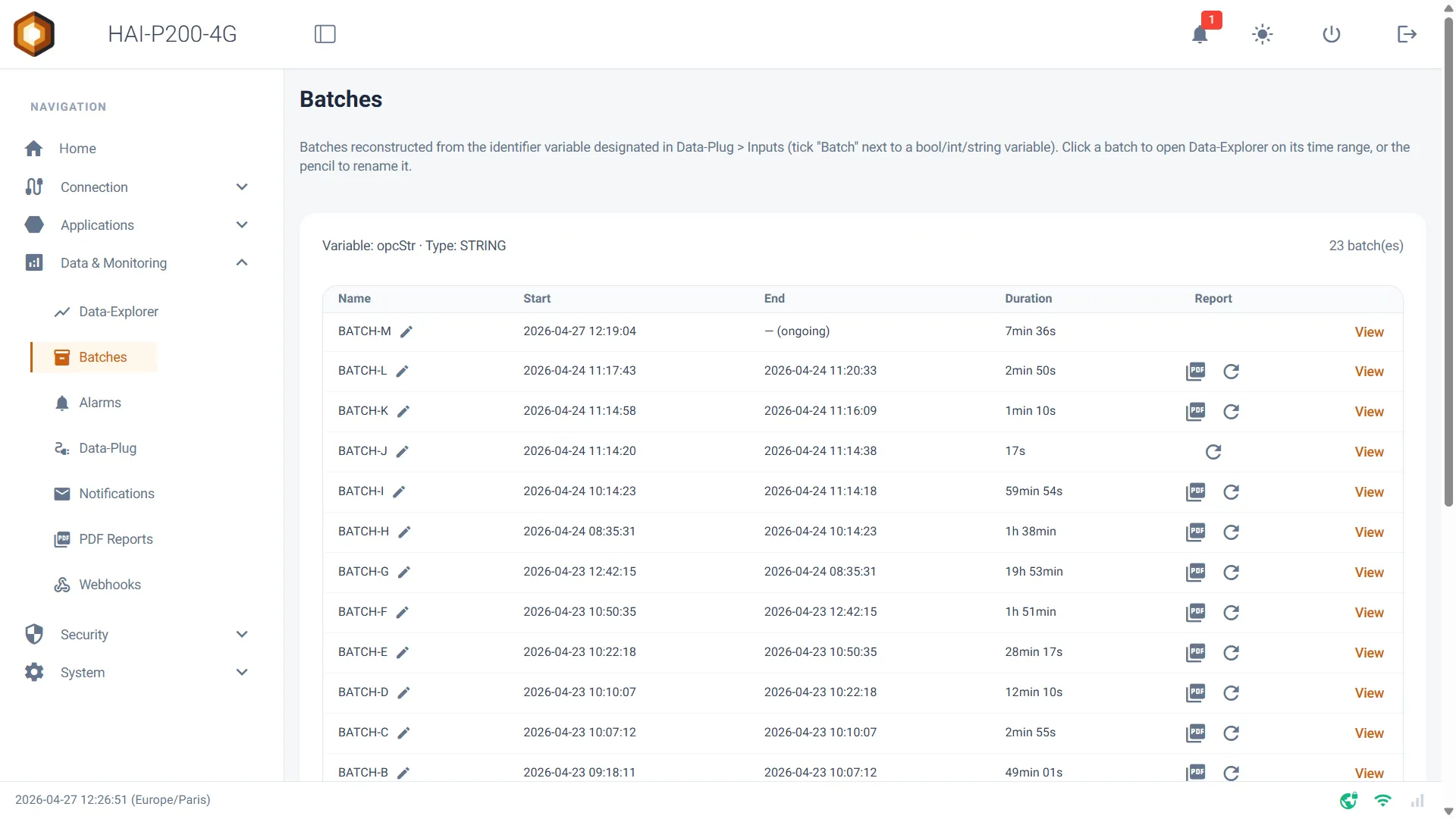Rename BATCH-M with the pencil icon
The image size is (1456, 819).
[406, 331]
